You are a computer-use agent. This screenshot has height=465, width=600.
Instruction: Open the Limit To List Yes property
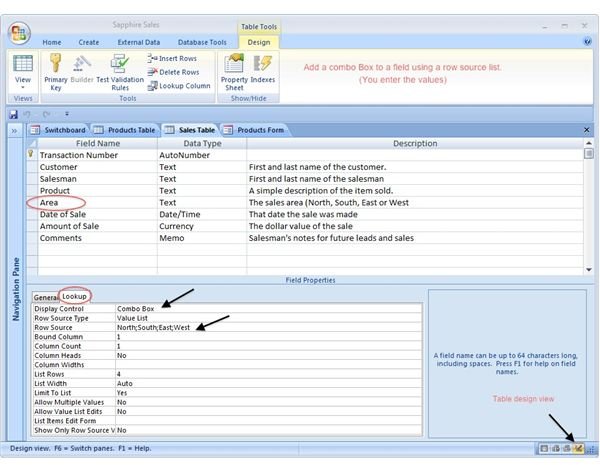pyautogui.click(x=269, y=393)
